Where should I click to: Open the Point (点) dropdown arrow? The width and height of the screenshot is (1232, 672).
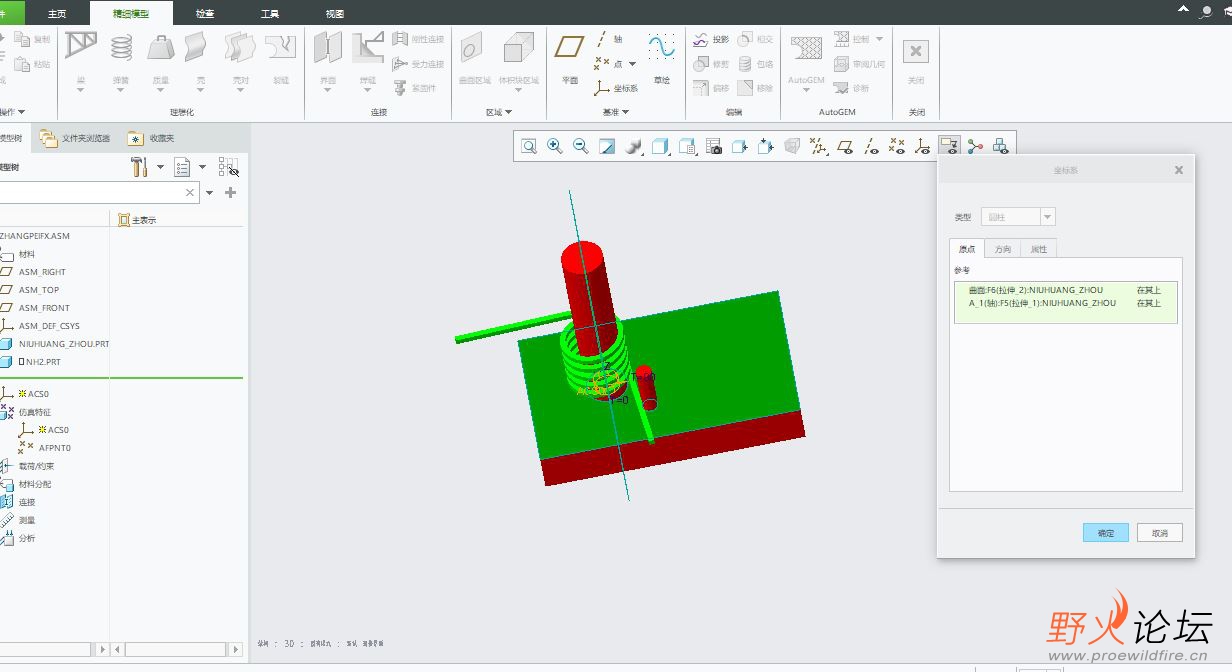pos(633,64)
